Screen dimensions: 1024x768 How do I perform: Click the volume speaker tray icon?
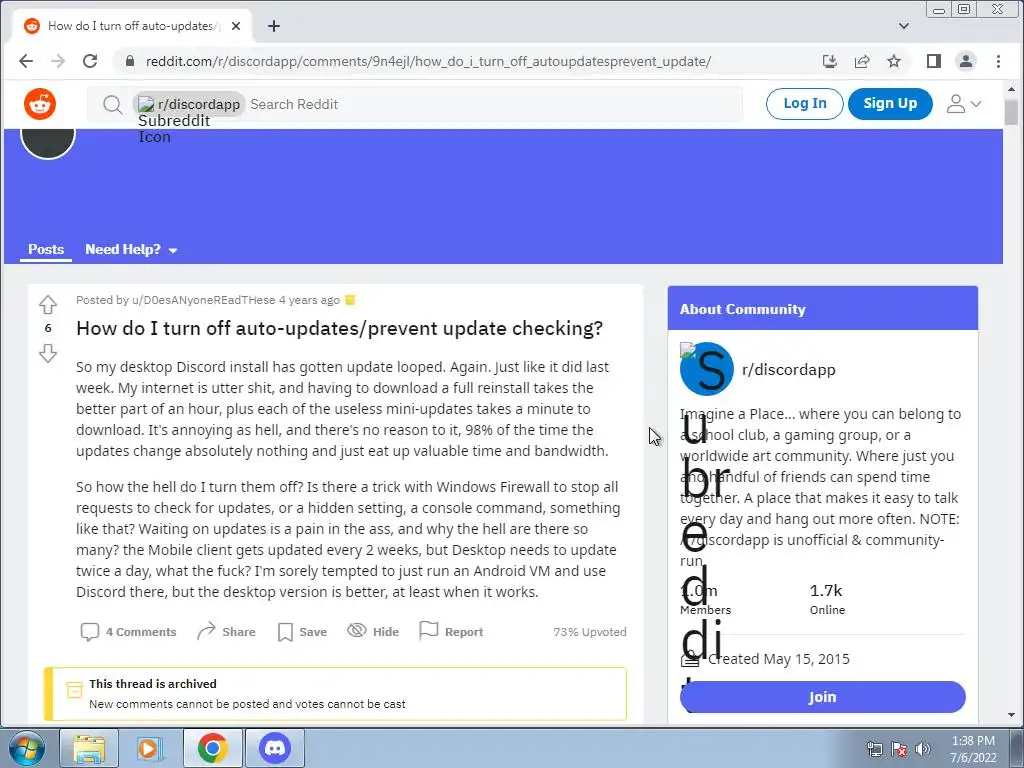click(922, 749)
